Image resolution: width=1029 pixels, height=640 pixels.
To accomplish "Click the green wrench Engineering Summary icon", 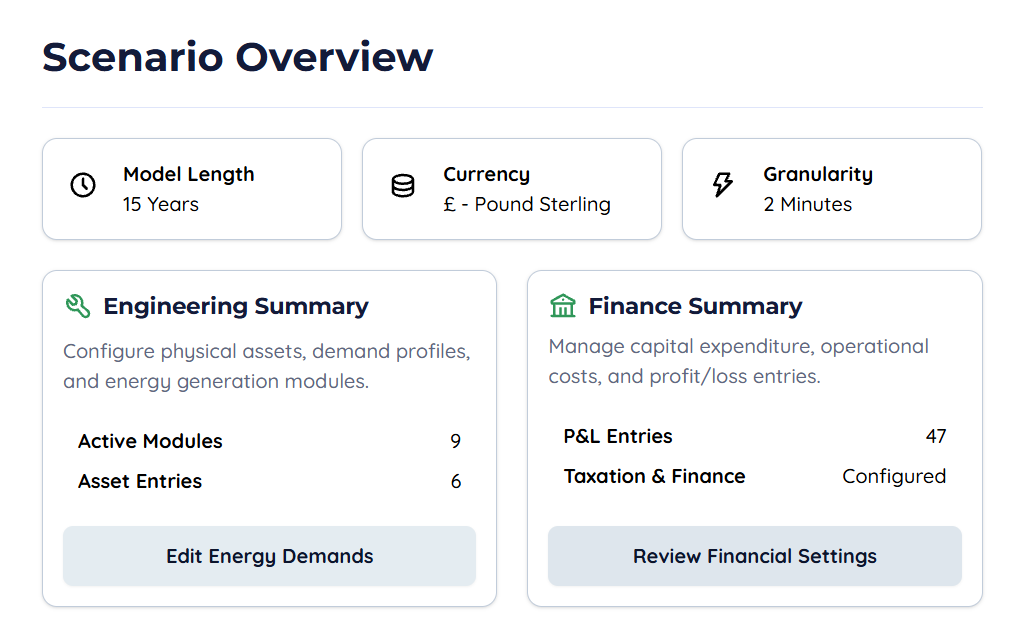I will (x=77, y=306).
